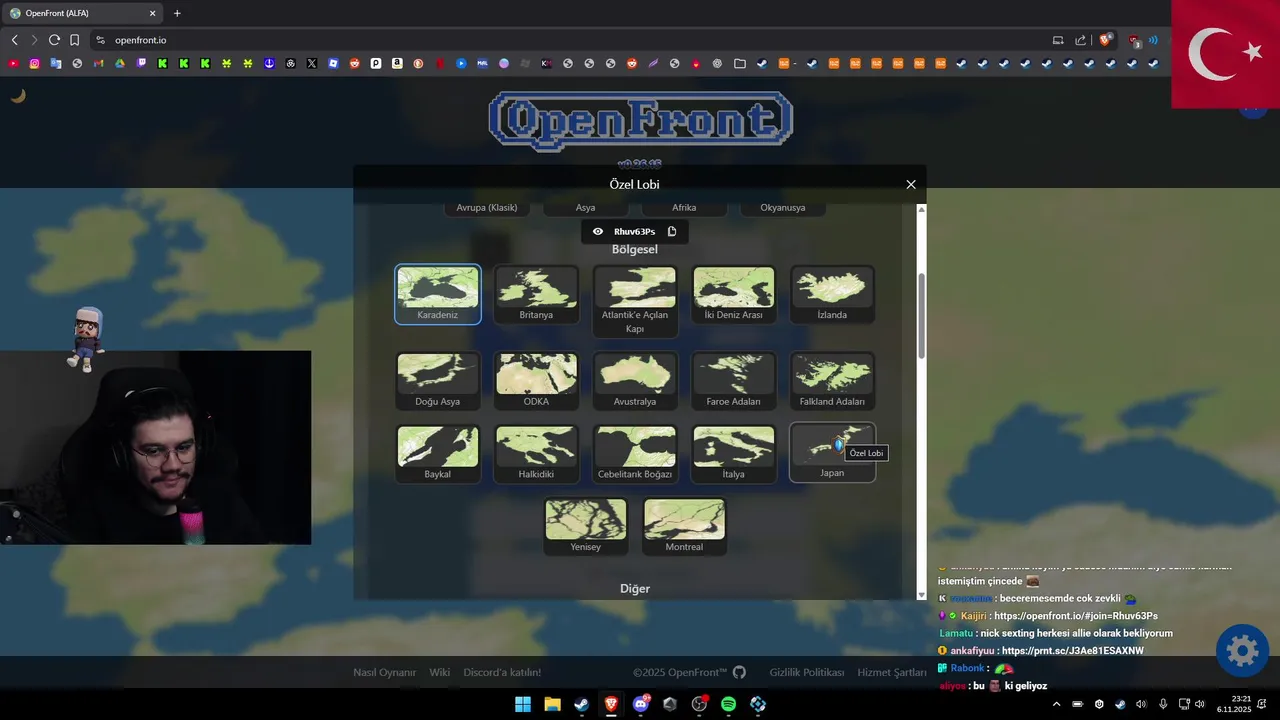Open the Windows Start menu
Viewport: 1280px width, 720px height.
(523, 704)
